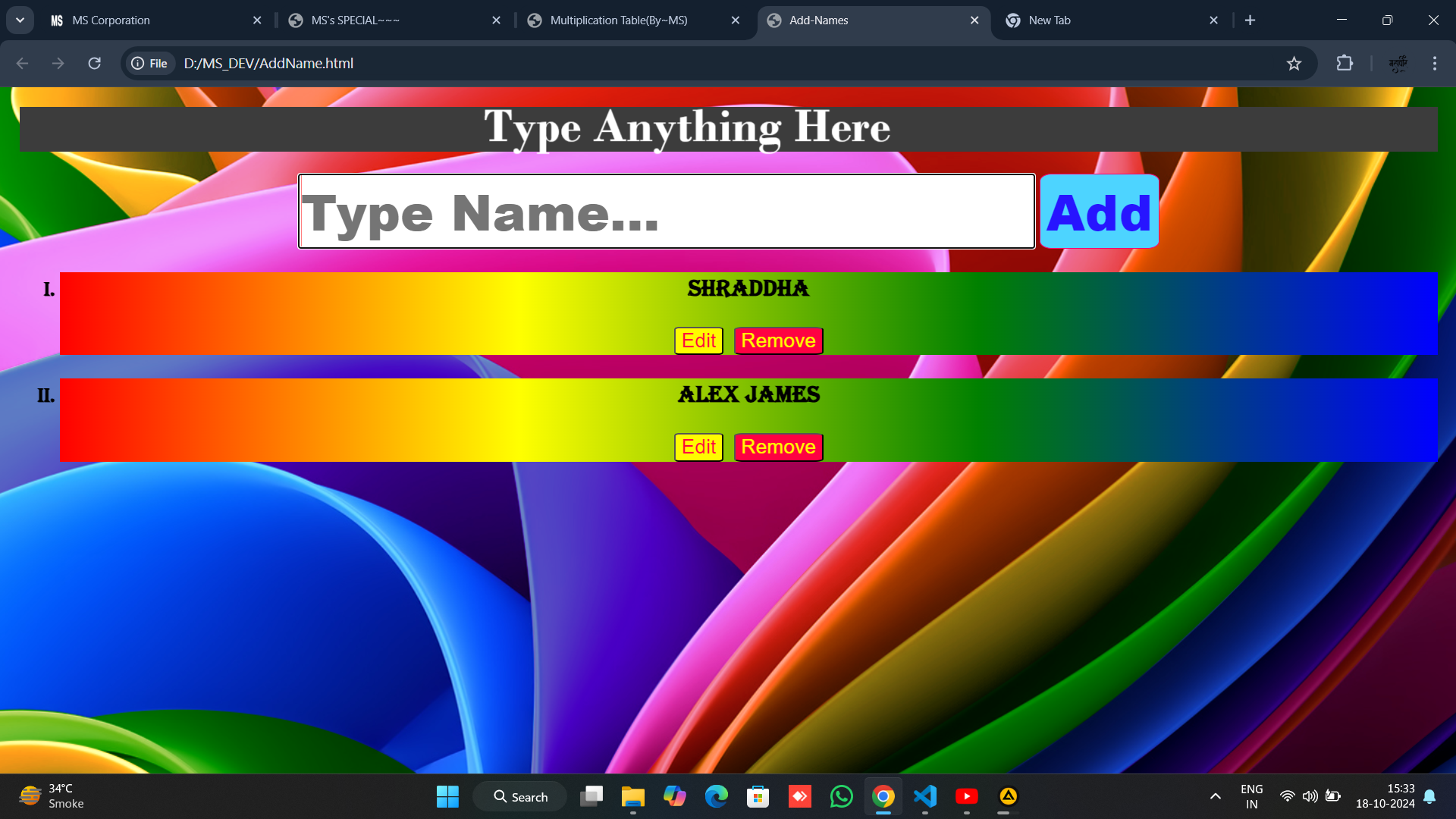The height and width of the screenshot is (819, 1456).
Task: Open the volume speaker icon
Action: coord(1310,796)
